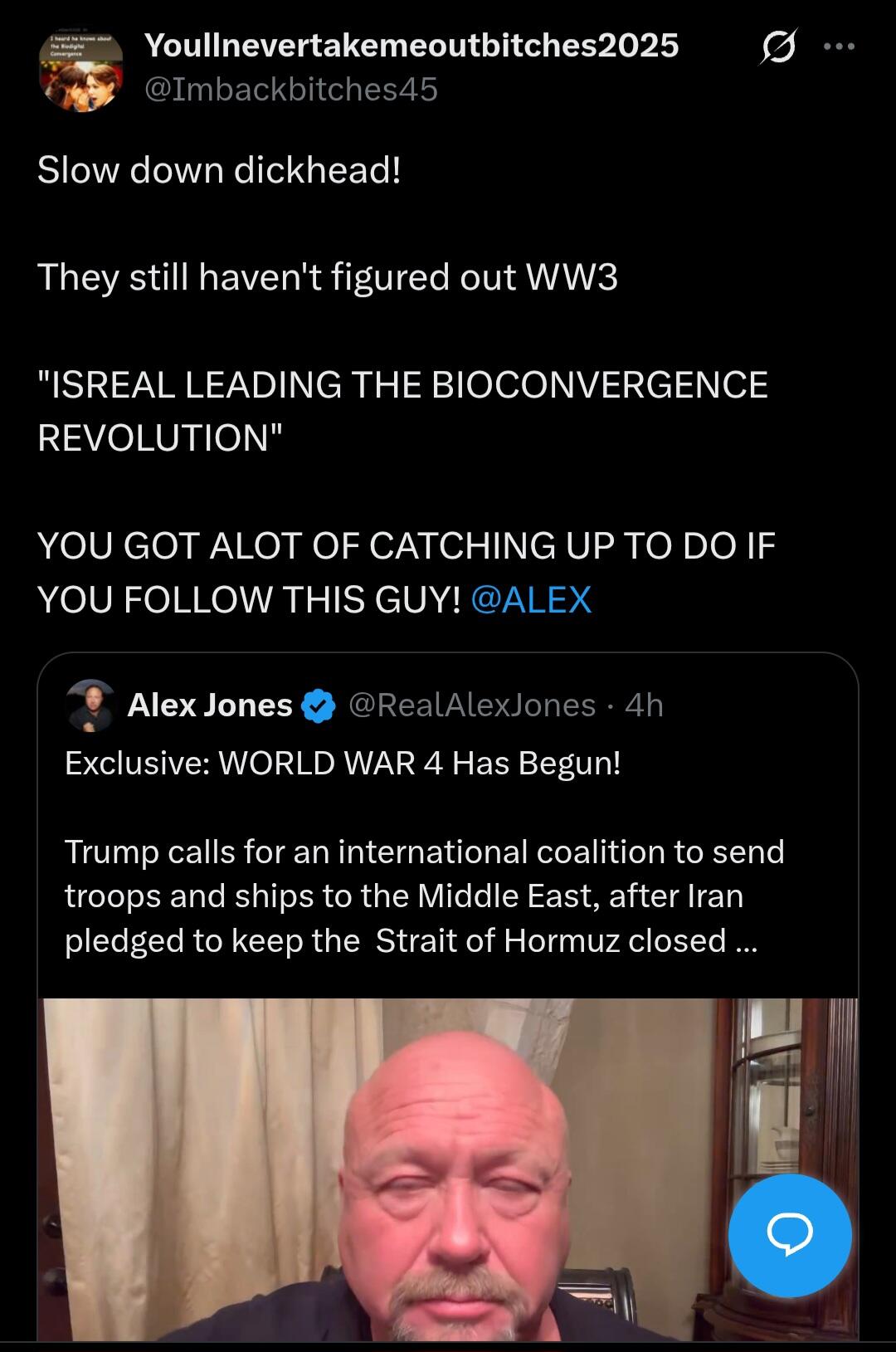The height and width of the screenshot is (1352, 896).
Task: Open Alex Jones' small profile avatar
Action: point(90,705)
